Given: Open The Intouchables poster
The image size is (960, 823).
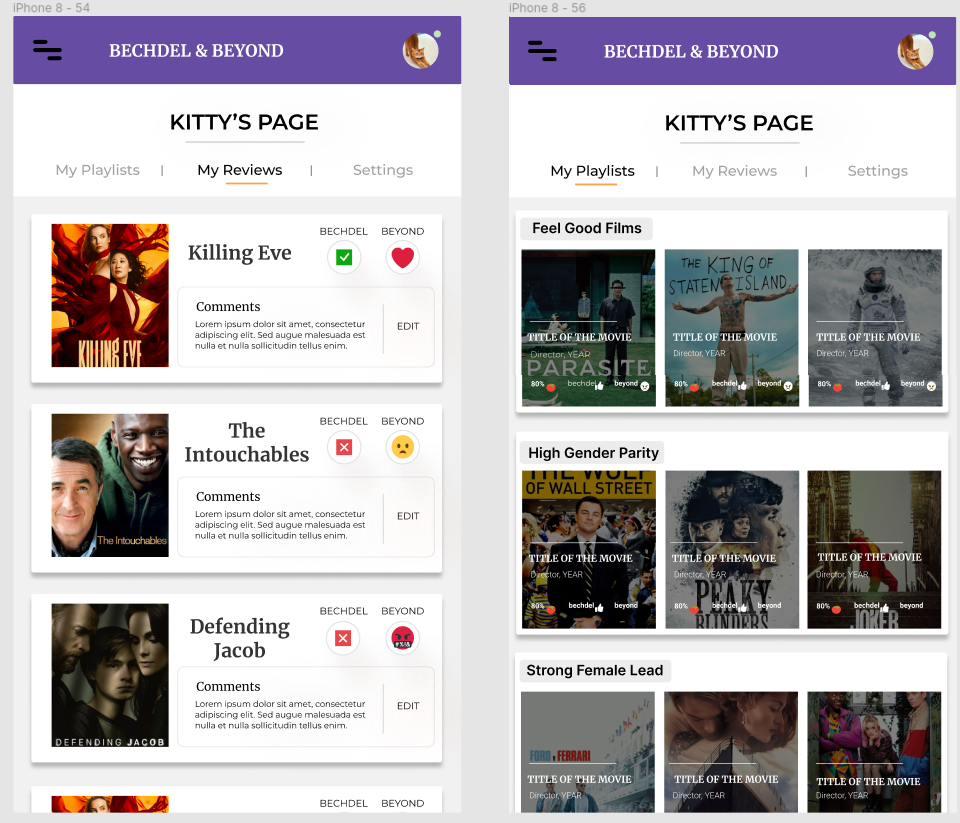Looking at the screenshot, I should (x=110, y=485).
